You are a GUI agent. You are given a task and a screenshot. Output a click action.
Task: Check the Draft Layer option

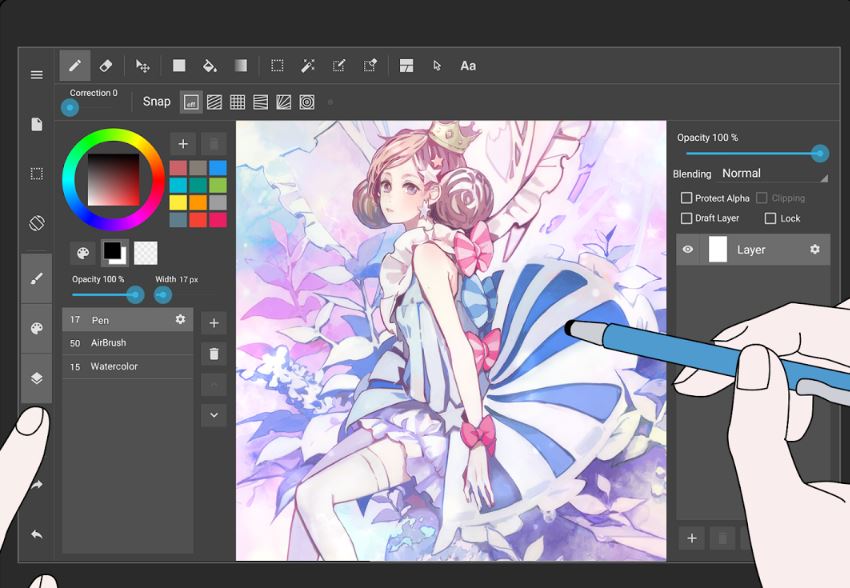687,218
